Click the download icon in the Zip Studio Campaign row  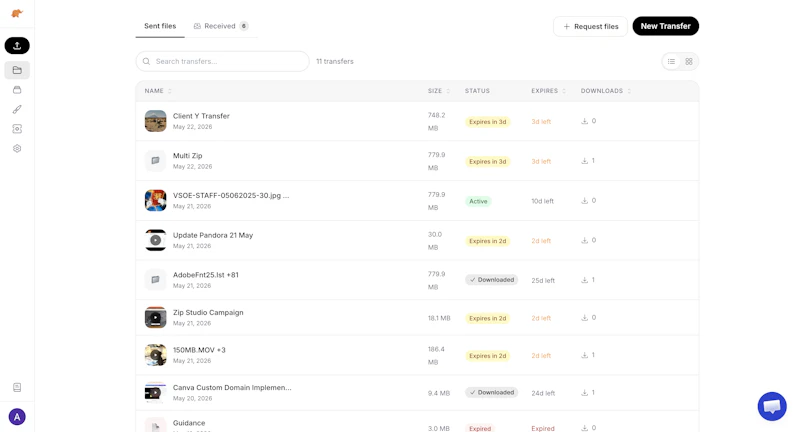(585, 318)
